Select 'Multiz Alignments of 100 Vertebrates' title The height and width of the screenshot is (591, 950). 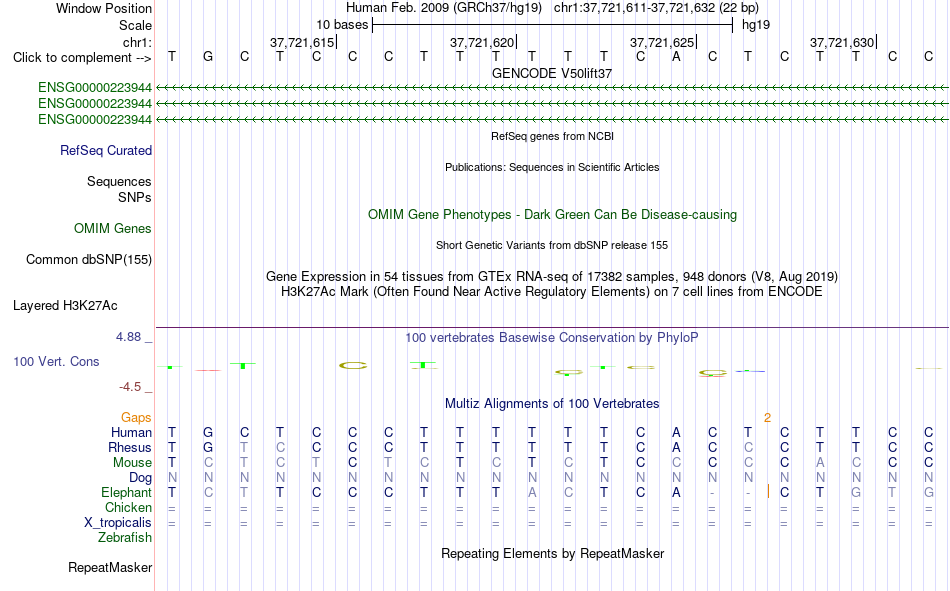click(x=552, y=404)
